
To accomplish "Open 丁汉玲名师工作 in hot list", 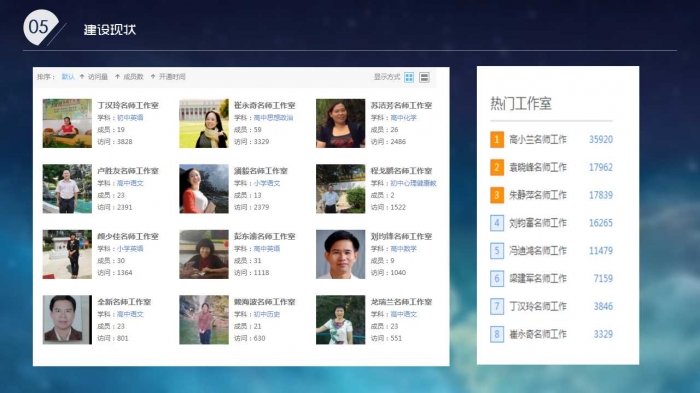I will (538, 306).
